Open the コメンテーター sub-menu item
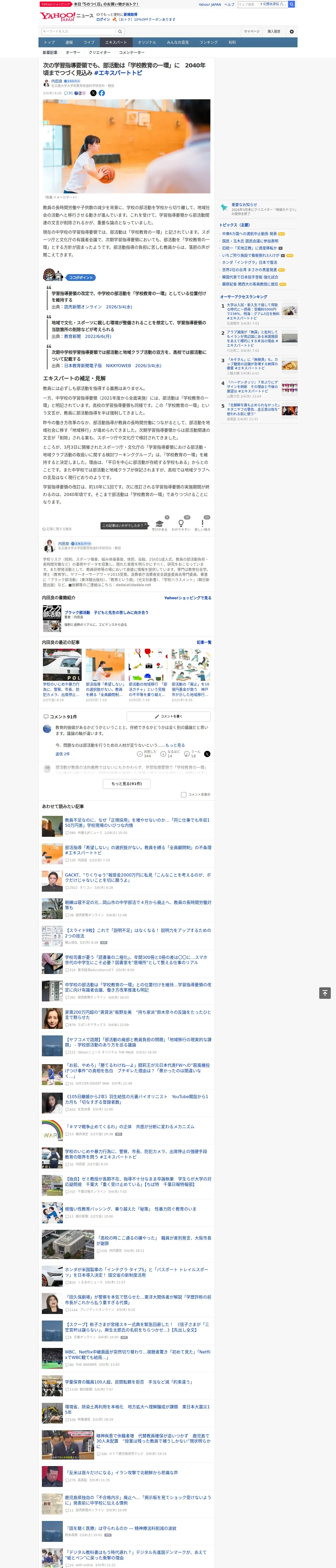The width and height of the screenshot is (336, 1568). coord(132,52)
